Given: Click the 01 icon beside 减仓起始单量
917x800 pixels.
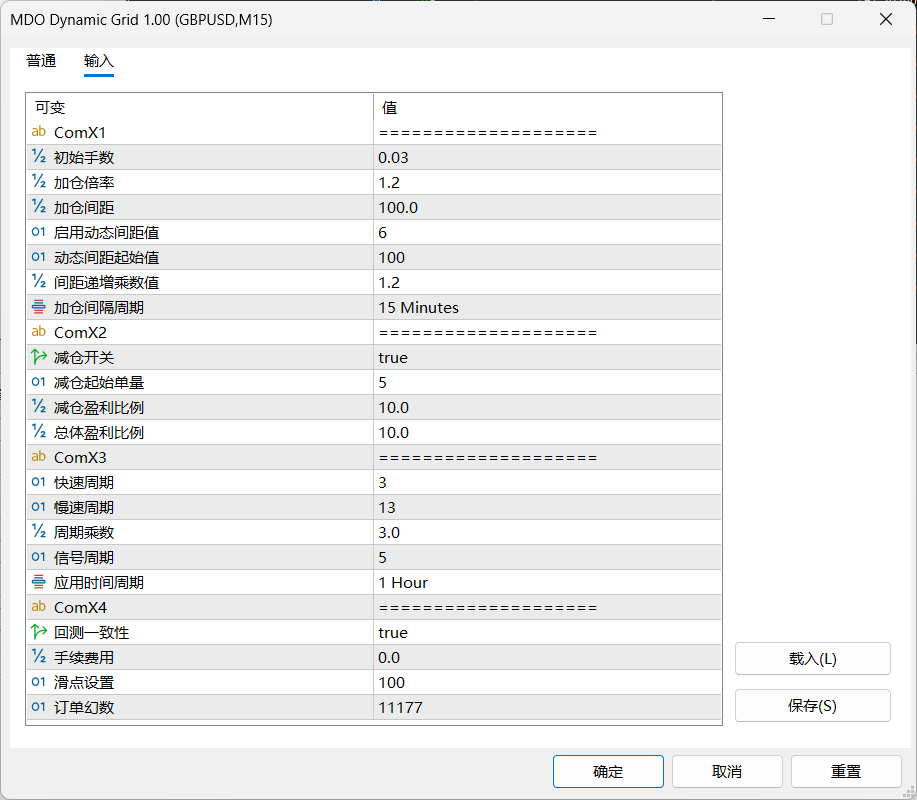Looking at the screenshot, I should coord(39,382).
